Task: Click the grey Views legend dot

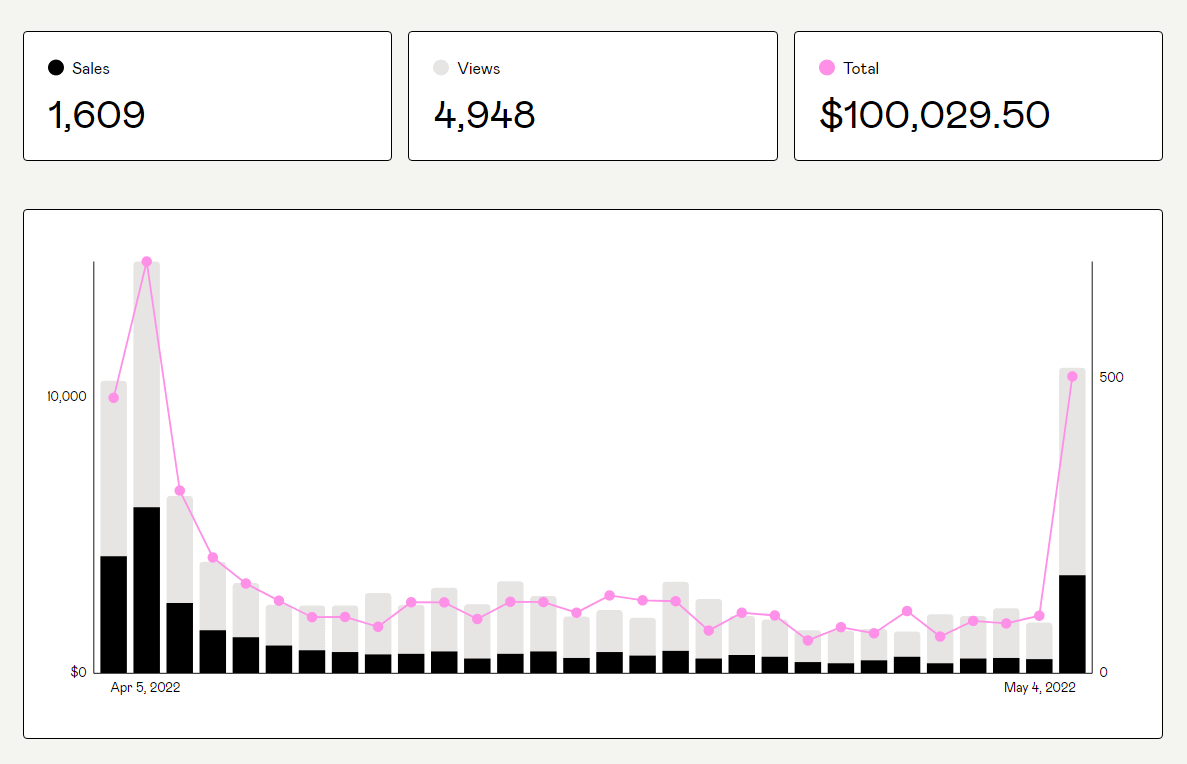Action: pyautogui.click(x=441, y=68)
